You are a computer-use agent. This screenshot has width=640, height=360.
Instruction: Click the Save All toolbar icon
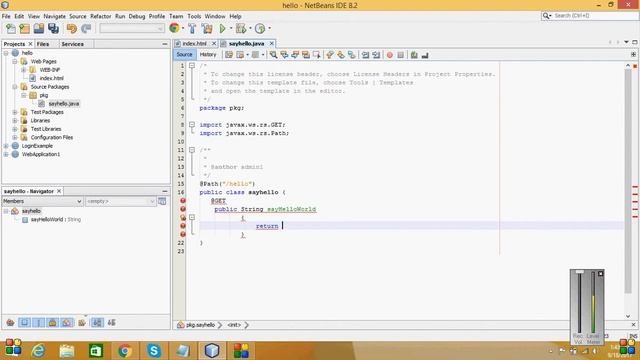point(53,29)
